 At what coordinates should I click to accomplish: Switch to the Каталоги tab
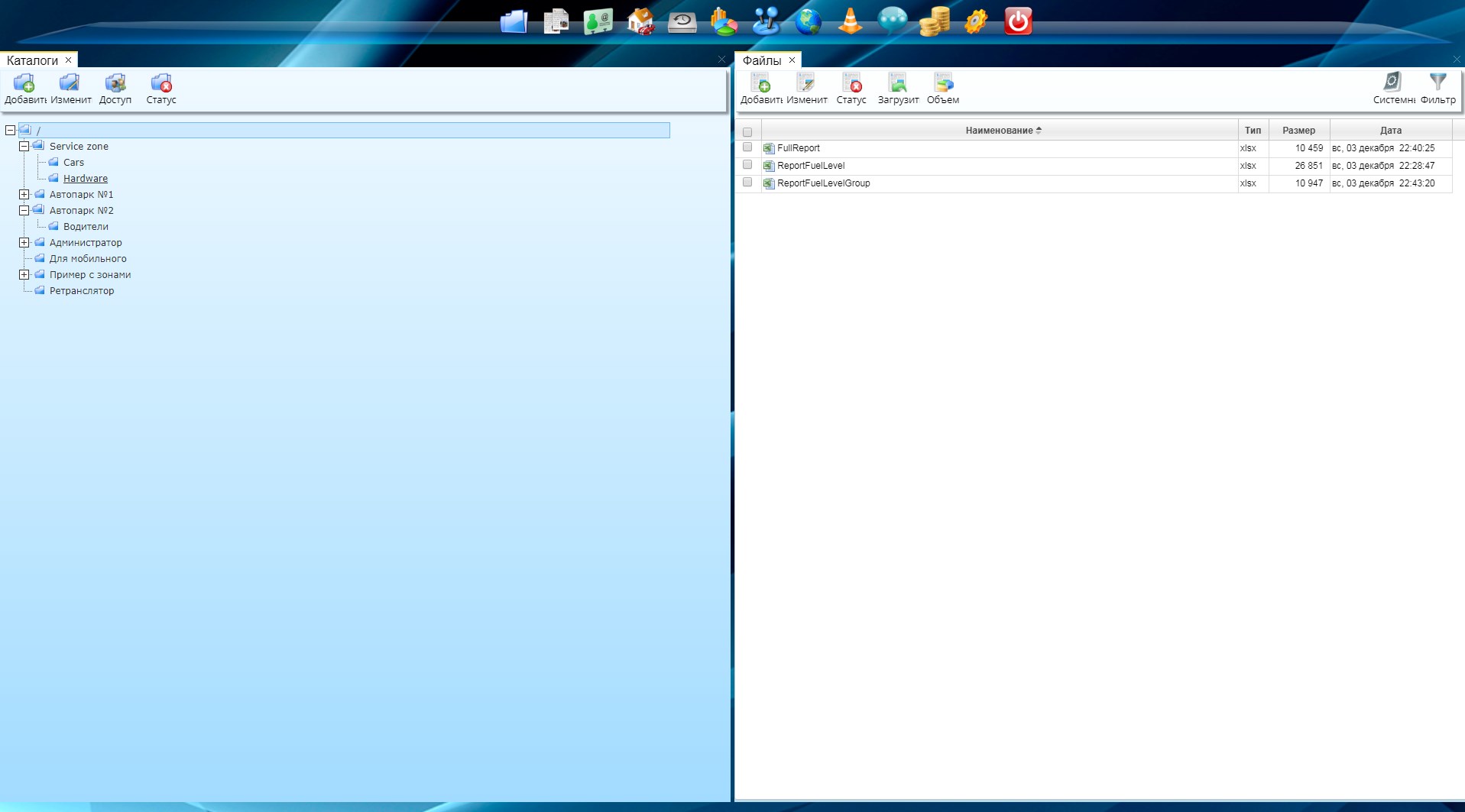coord(32,60)
